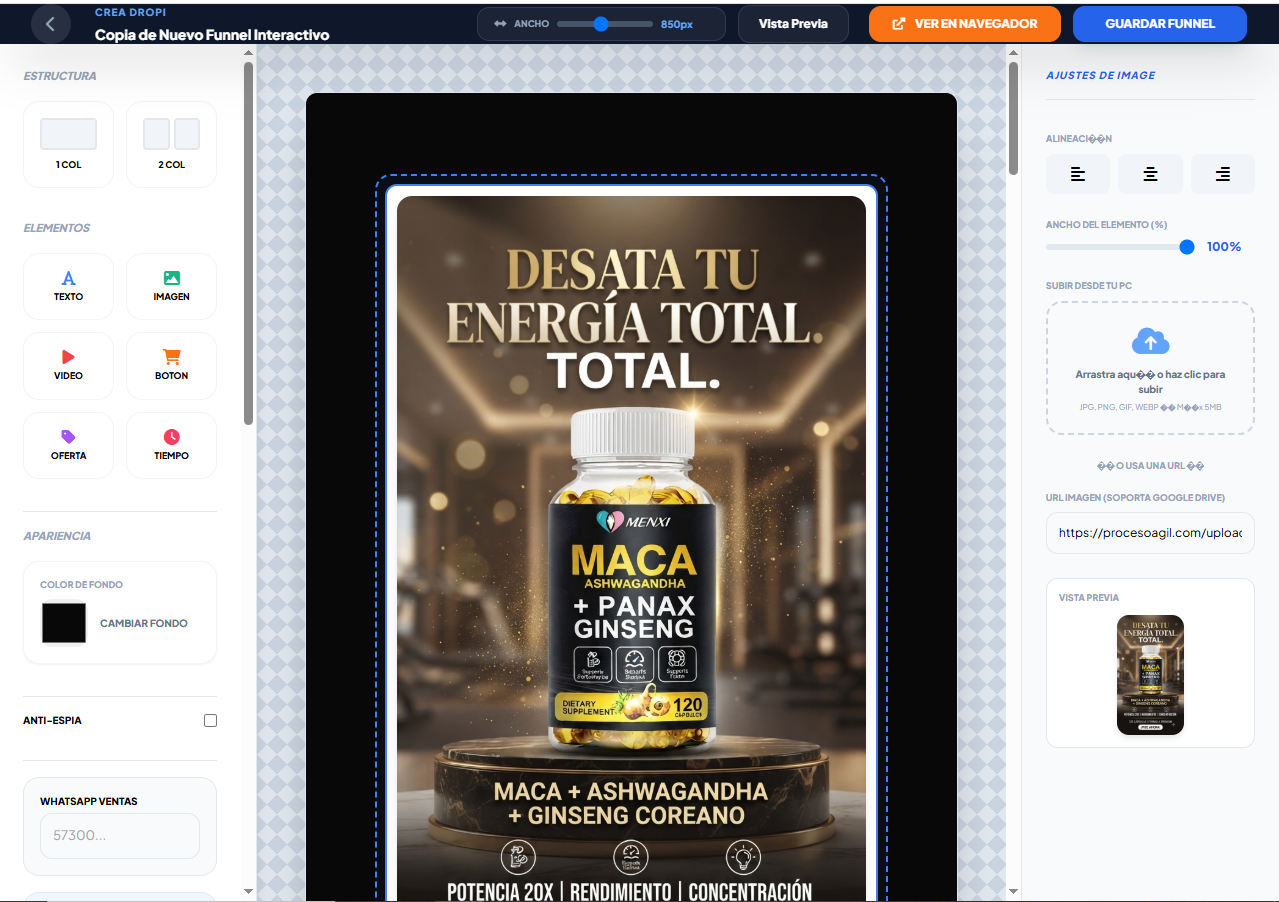Image resolution: width=1279 pixels, height=902 pixels.
Task: Click the WhatsApp ventas number field
Action: click(120, 835)
